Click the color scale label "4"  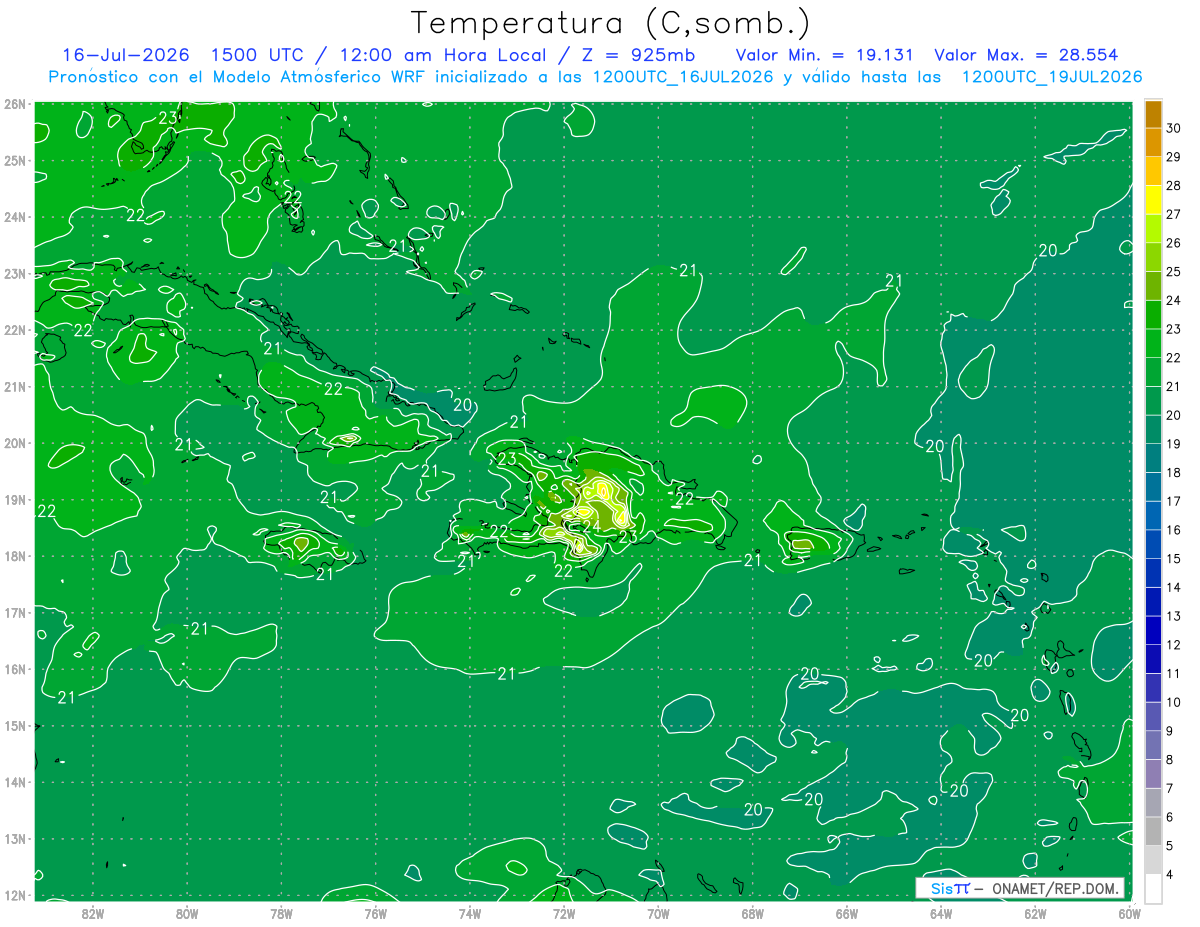pyautogui.click(x=1169, y=874)
